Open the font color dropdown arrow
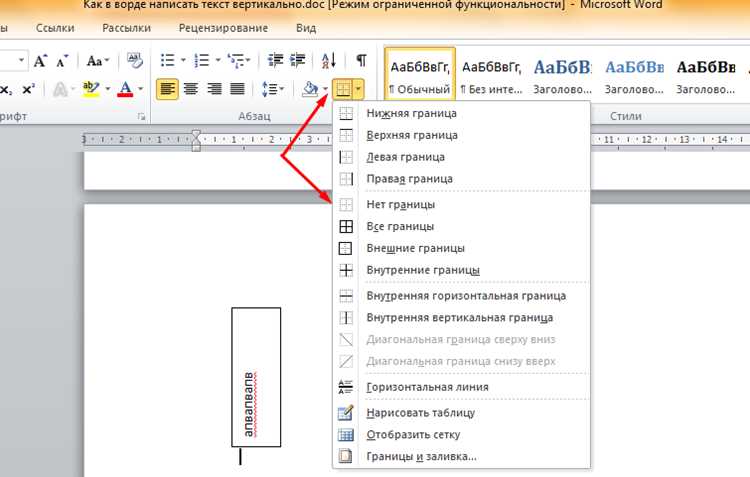 (x=141, y=89)
